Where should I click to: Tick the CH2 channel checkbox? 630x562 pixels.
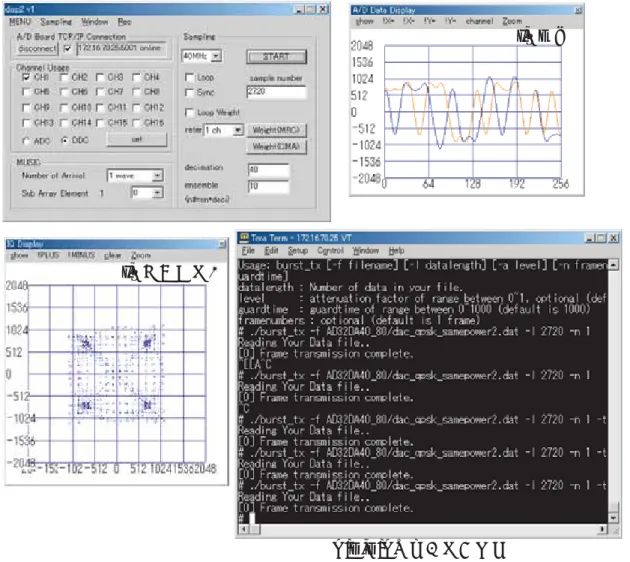(64, 77)
